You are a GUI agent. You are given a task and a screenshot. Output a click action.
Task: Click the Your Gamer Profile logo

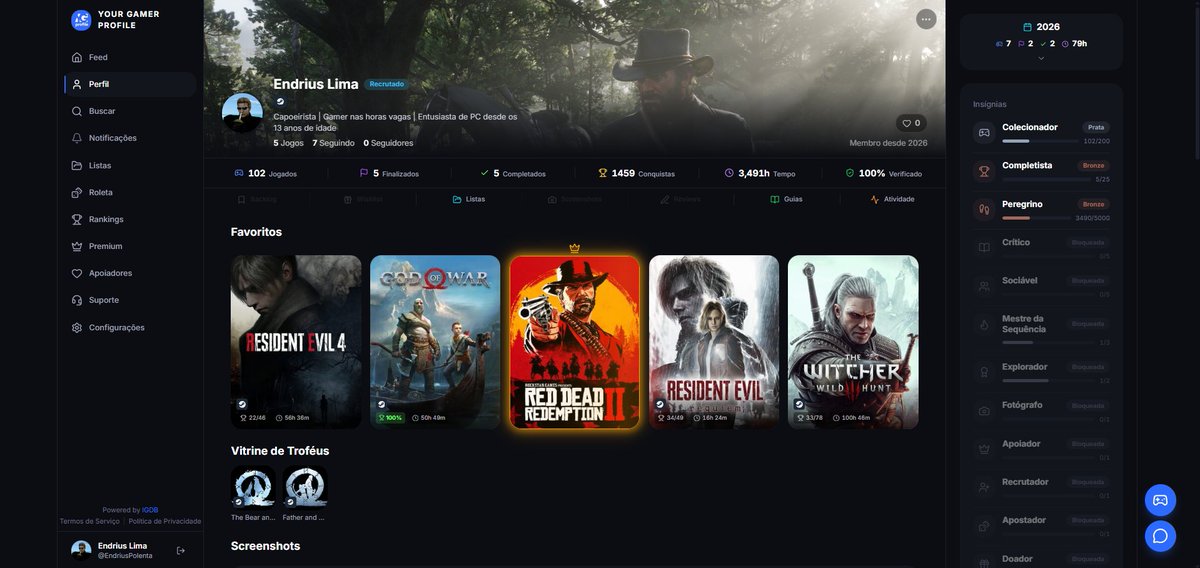81,20
